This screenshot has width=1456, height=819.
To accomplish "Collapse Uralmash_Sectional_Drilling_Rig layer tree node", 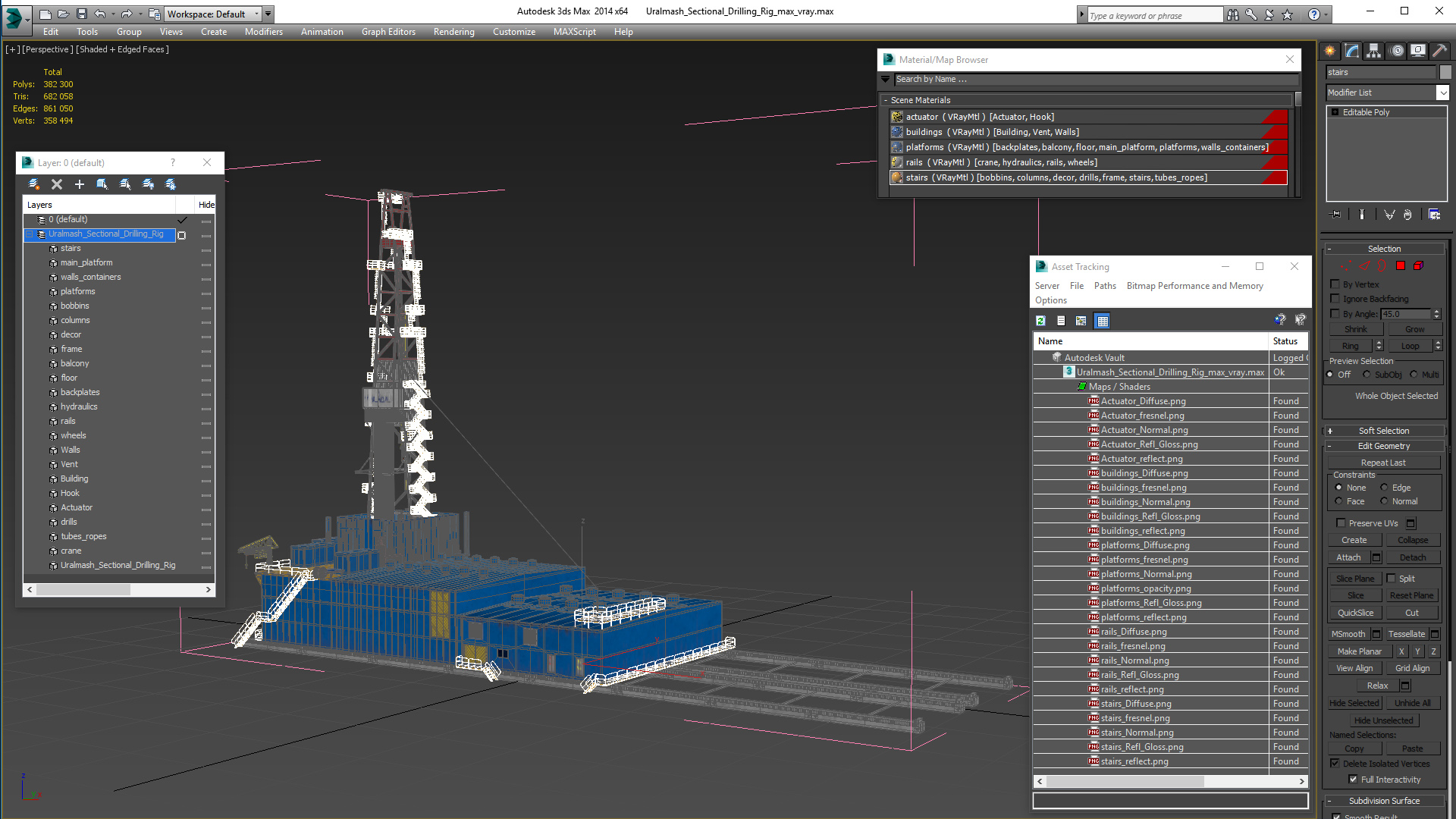I will (x=30, y=234).
